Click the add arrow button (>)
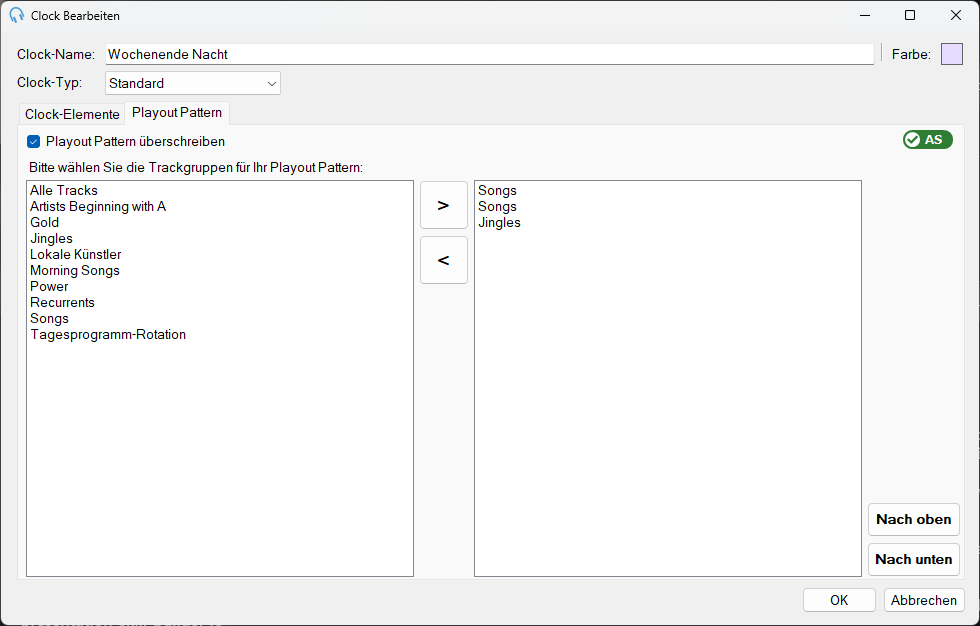The height and width of the screenshot is (626, 980). 444,205
